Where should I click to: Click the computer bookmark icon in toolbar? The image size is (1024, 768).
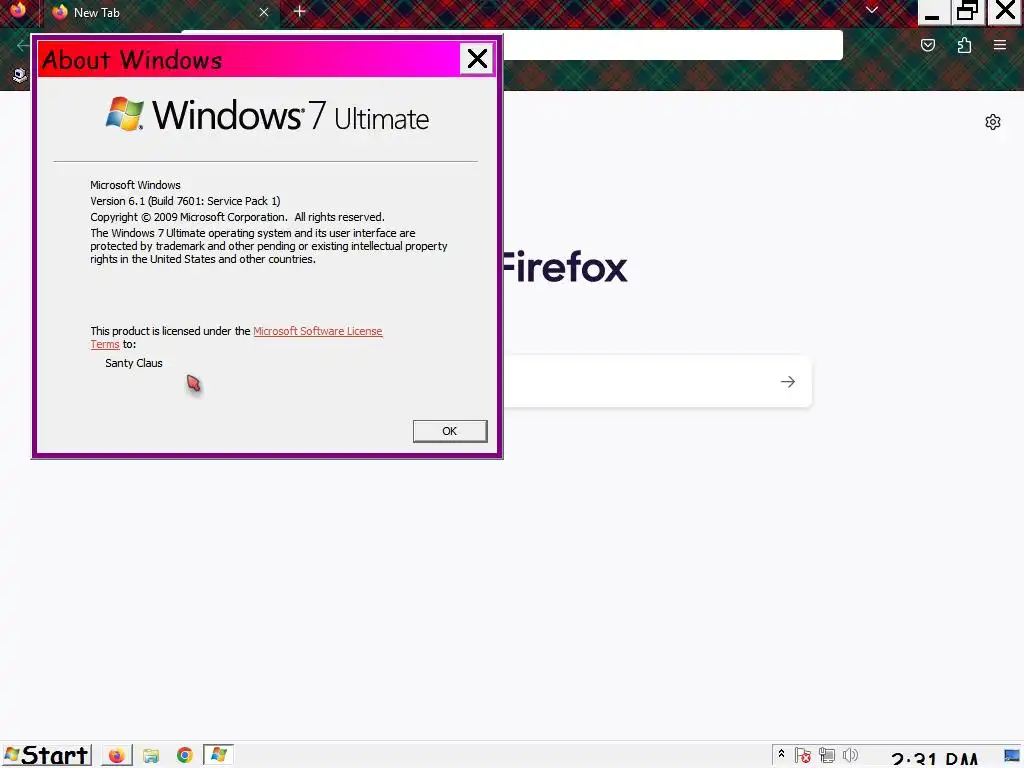[20, 75]
